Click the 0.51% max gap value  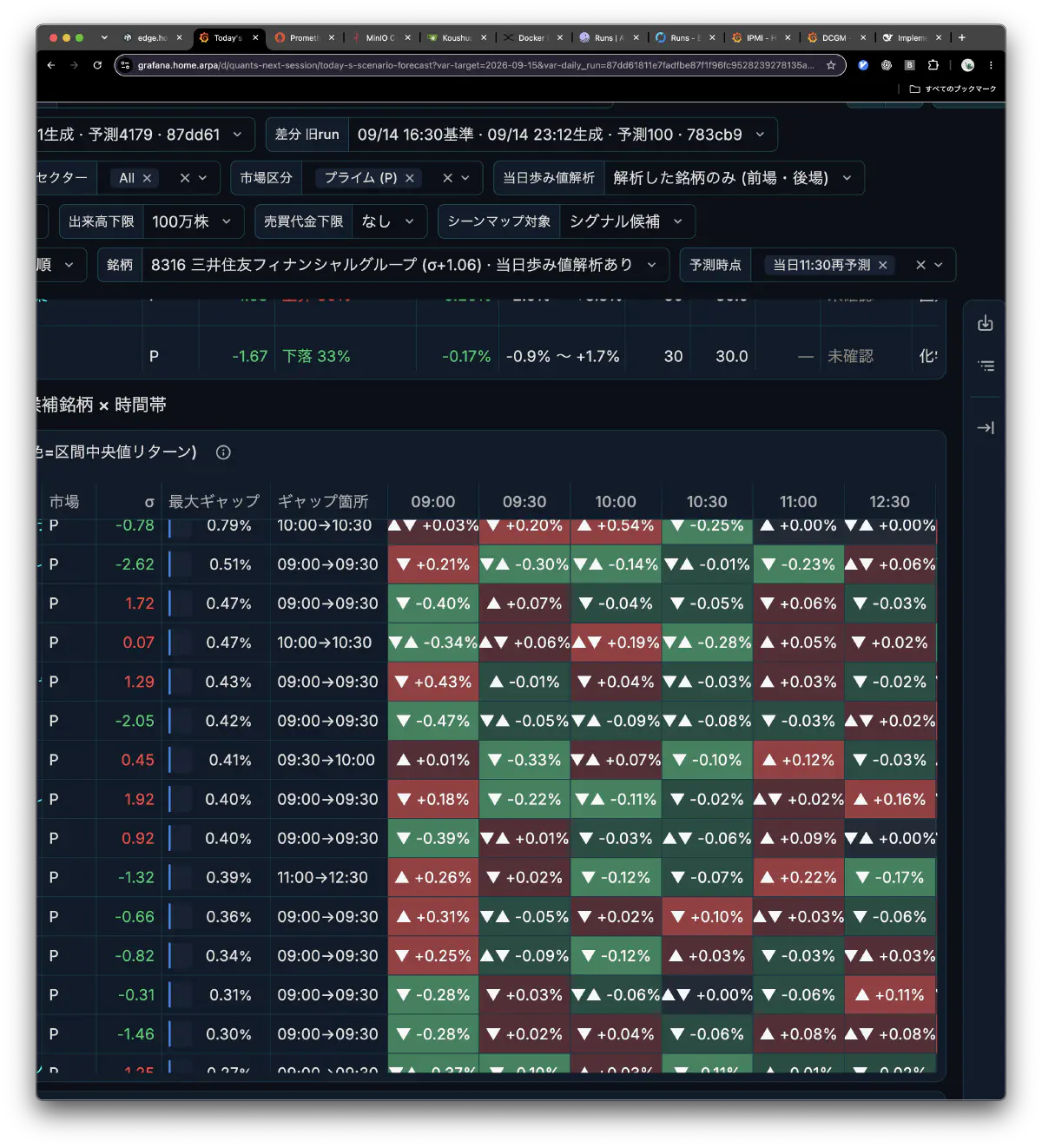pos(230,565)
